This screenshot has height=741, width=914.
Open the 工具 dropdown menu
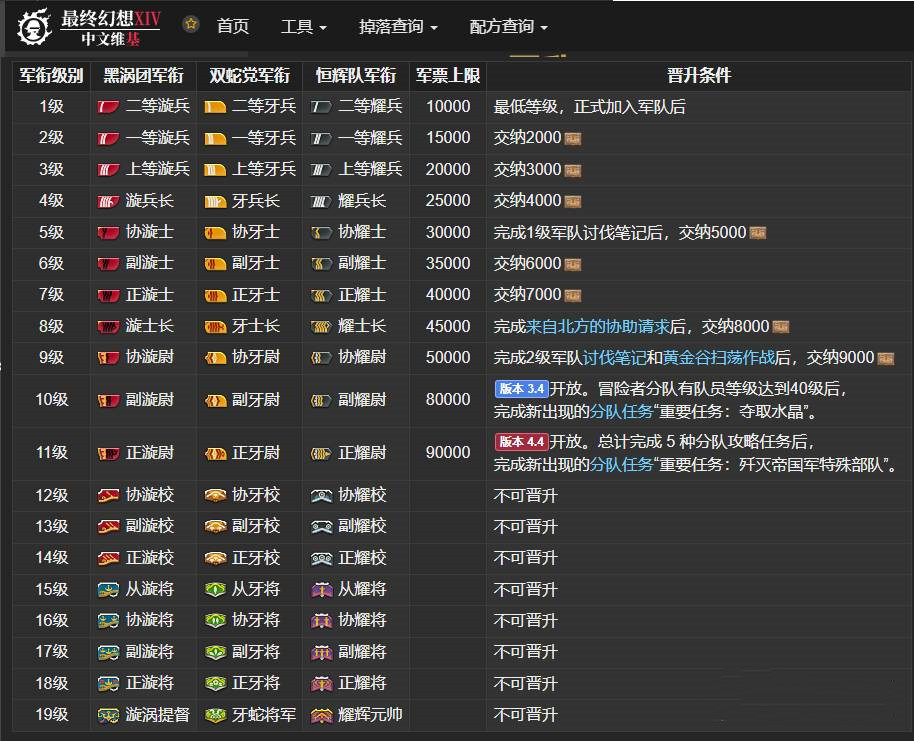click(303, 27)
